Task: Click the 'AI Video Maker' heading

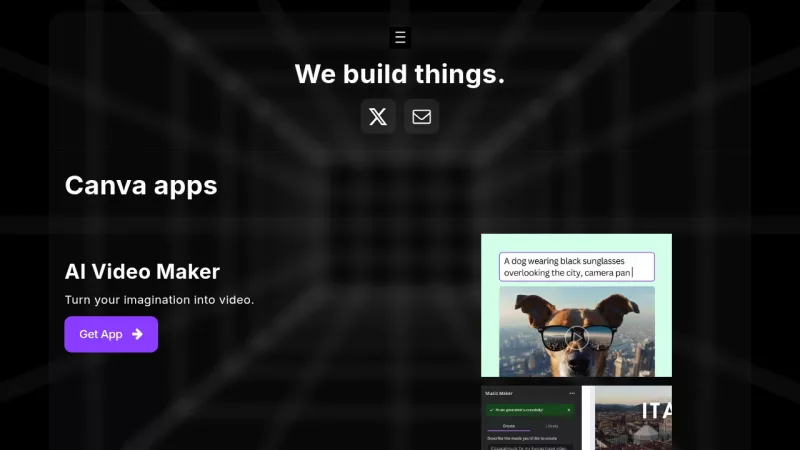Action: click(x=142, y=271)
